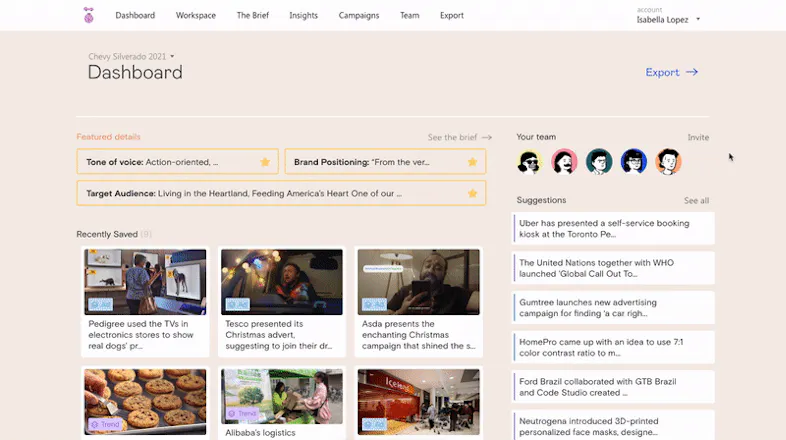Click Invite next to Your team
Image resolution: width=786 pixels, height=440 pixels.
(x=698, y=137)
